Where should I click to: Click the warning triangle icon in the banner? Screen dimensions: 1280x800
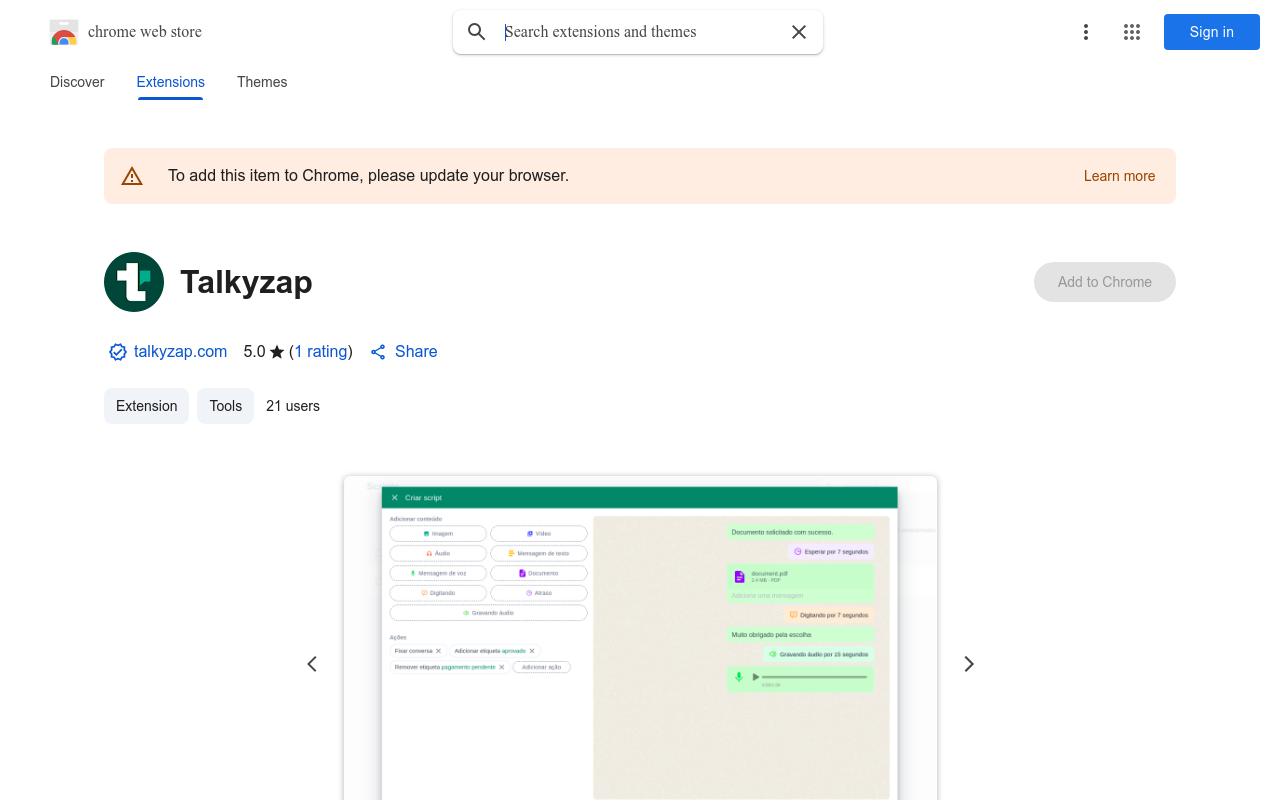[132, 176]
